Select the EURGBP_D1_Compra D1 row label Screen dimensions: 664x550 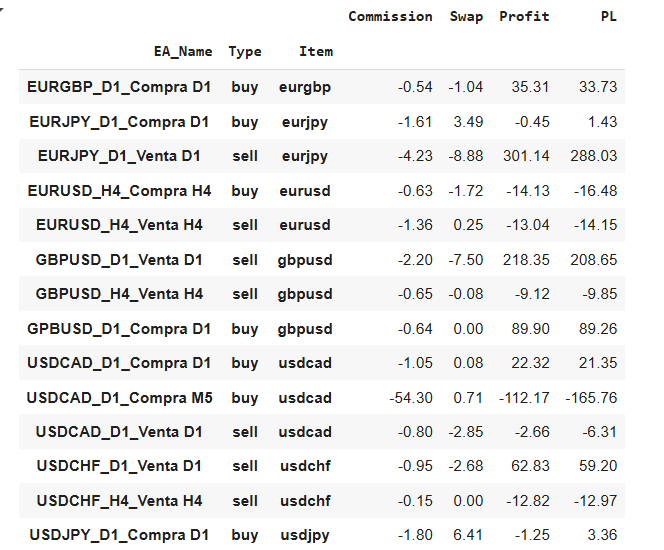(119, 87)
